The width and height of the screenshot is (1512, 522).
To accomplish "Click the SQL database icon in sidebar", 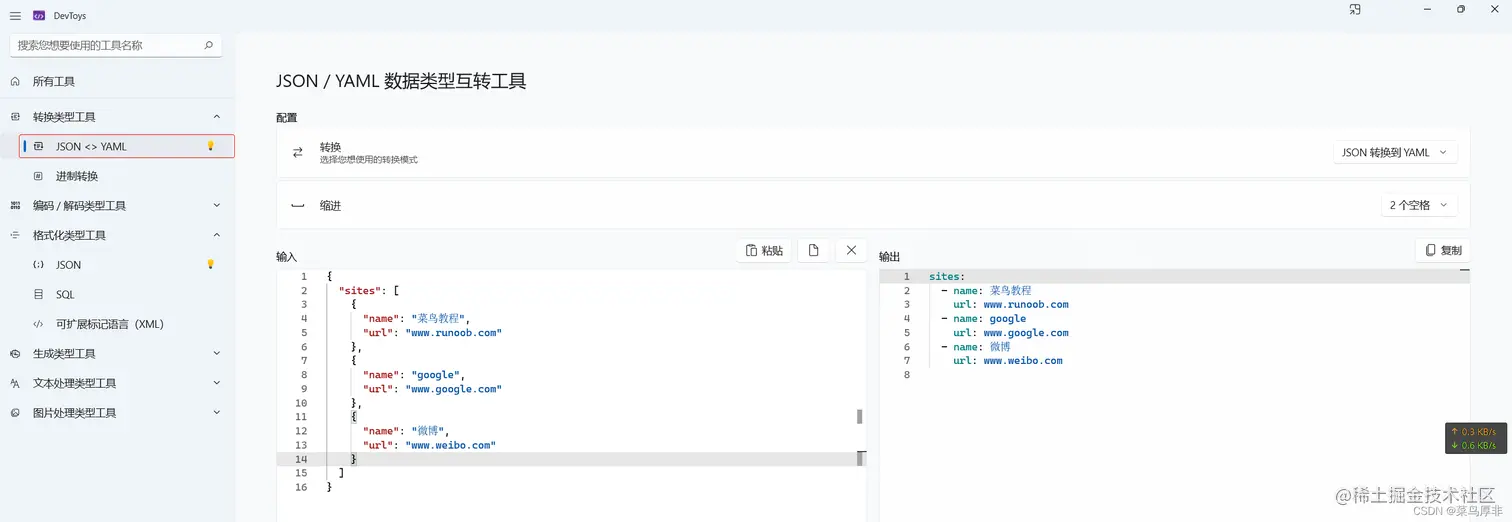I will [x=38, y=295].
